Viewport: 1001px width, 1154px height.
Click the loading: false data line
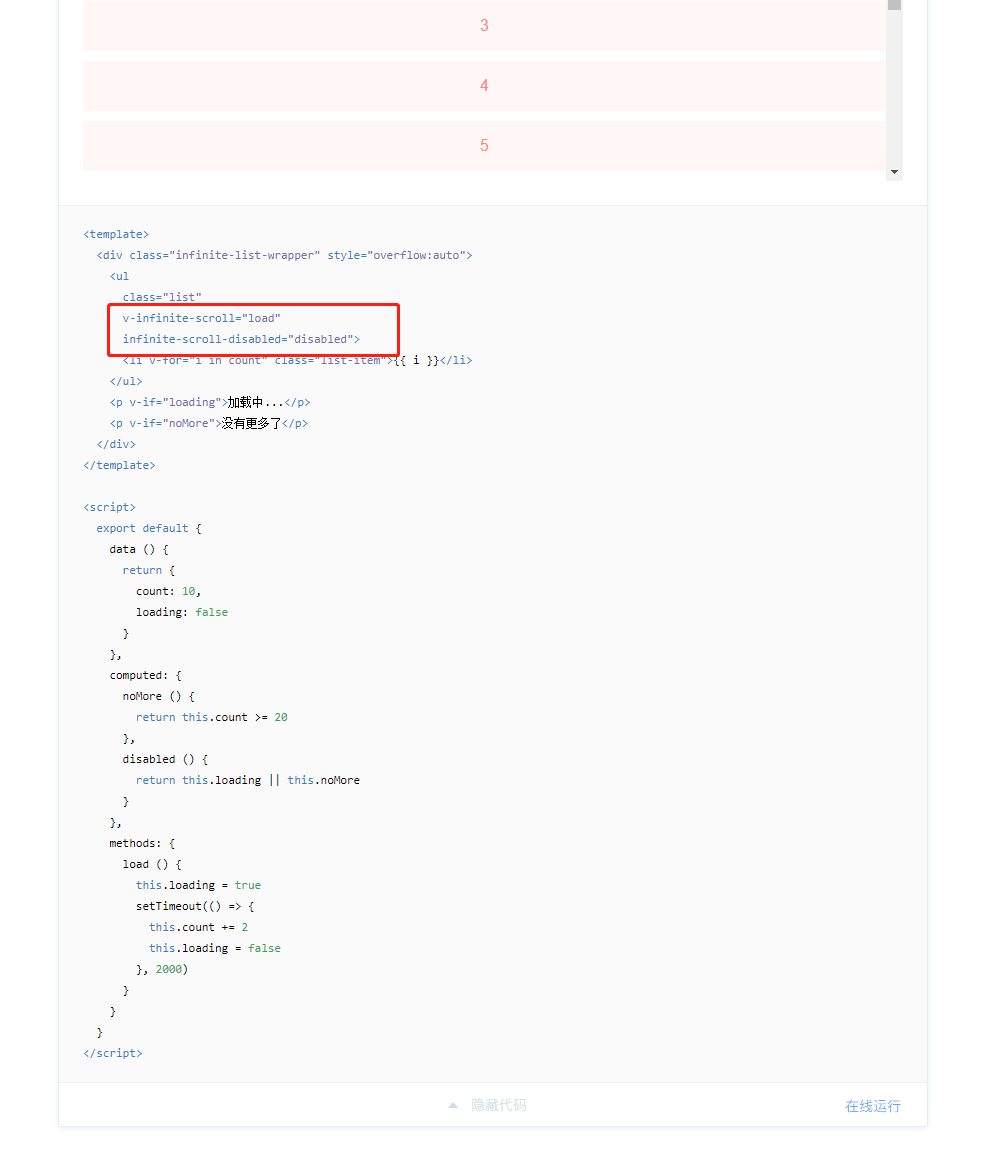point(182,612)
